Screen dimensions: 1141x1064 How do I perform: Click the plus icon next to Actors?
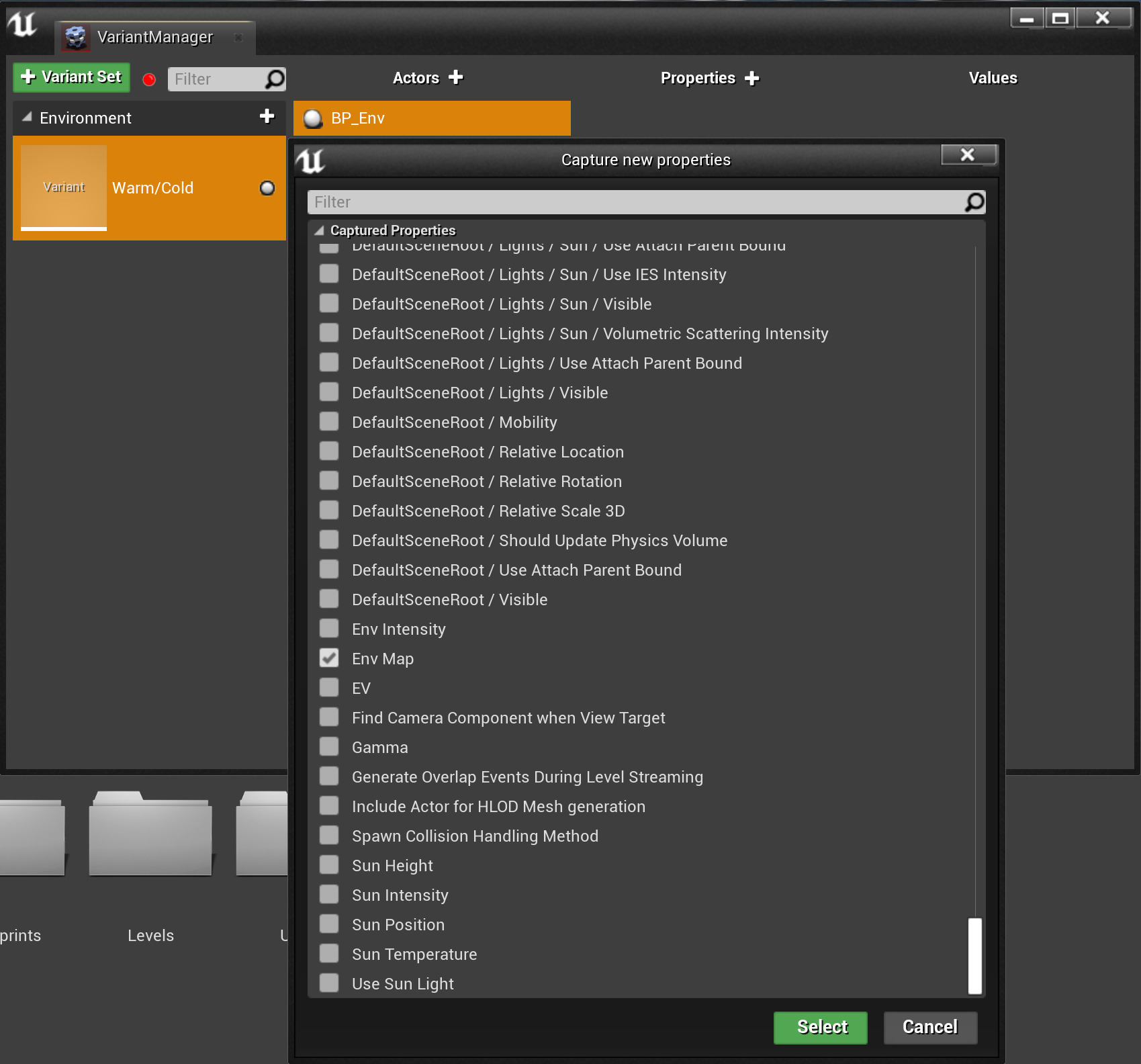click(456, 78)
